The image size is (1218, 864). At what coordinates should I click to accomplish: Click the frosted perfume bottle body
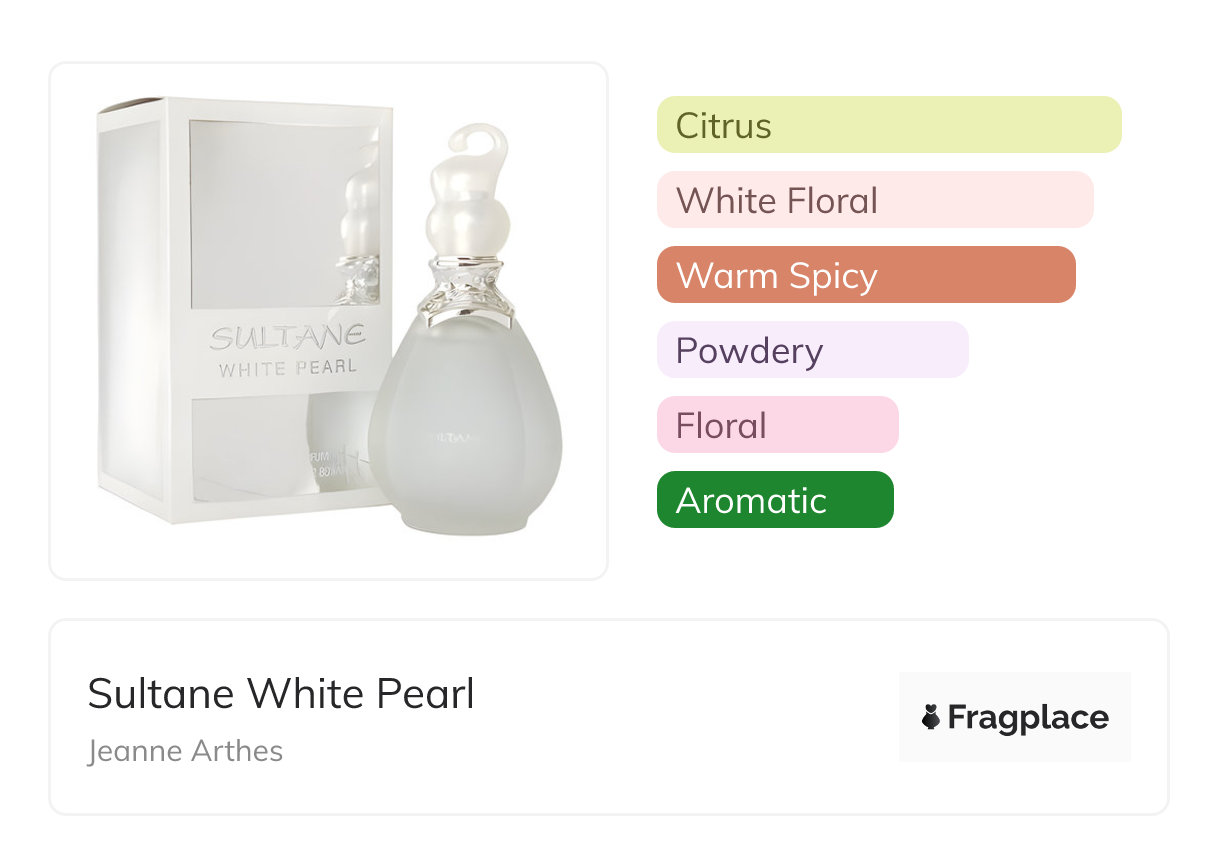(x=465, y=440)
